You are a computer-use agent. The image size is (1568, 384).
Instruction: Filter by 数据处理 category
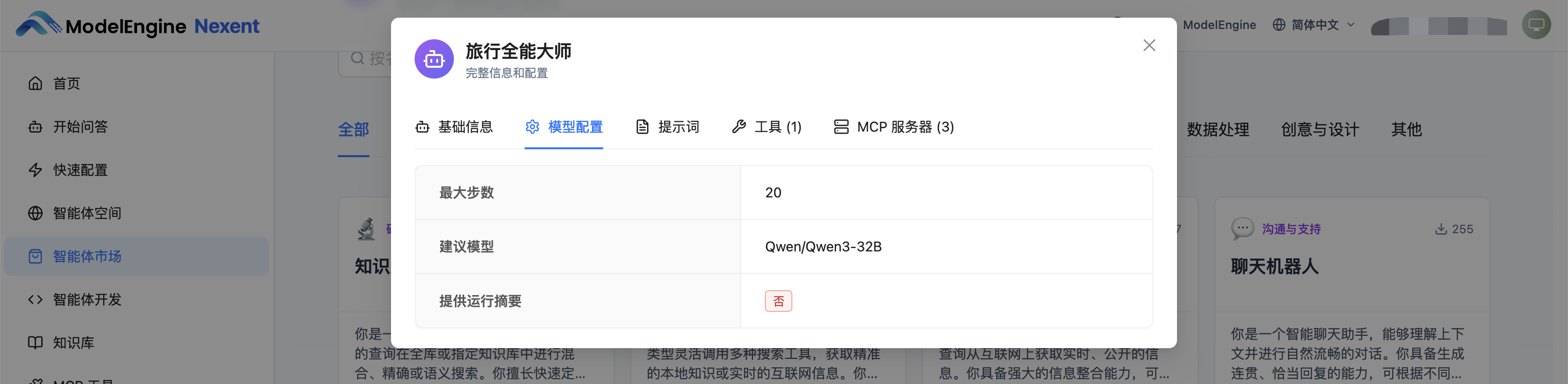point(1218,130)
